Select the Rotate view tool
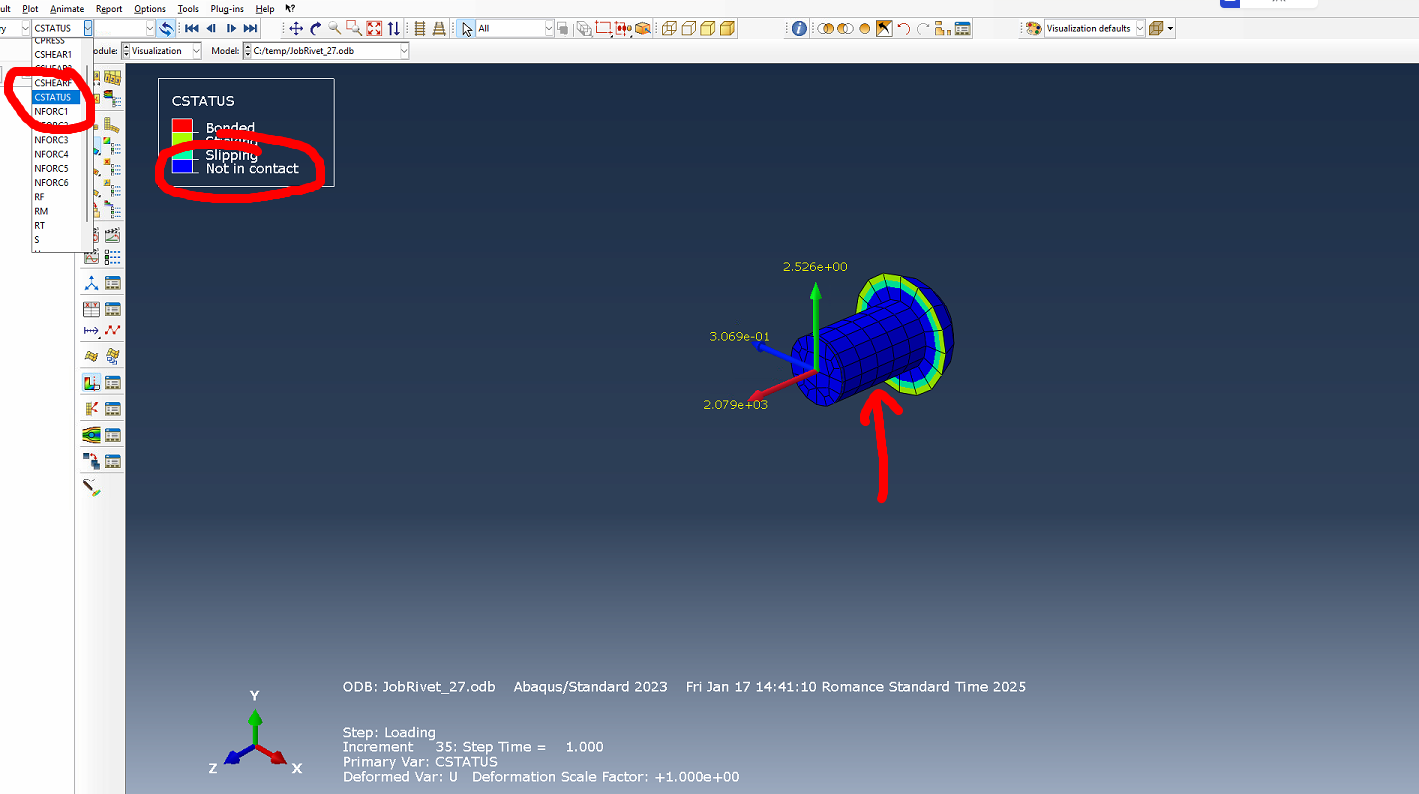The width and height of the screenshot is (1419, 794). (315, 28)
